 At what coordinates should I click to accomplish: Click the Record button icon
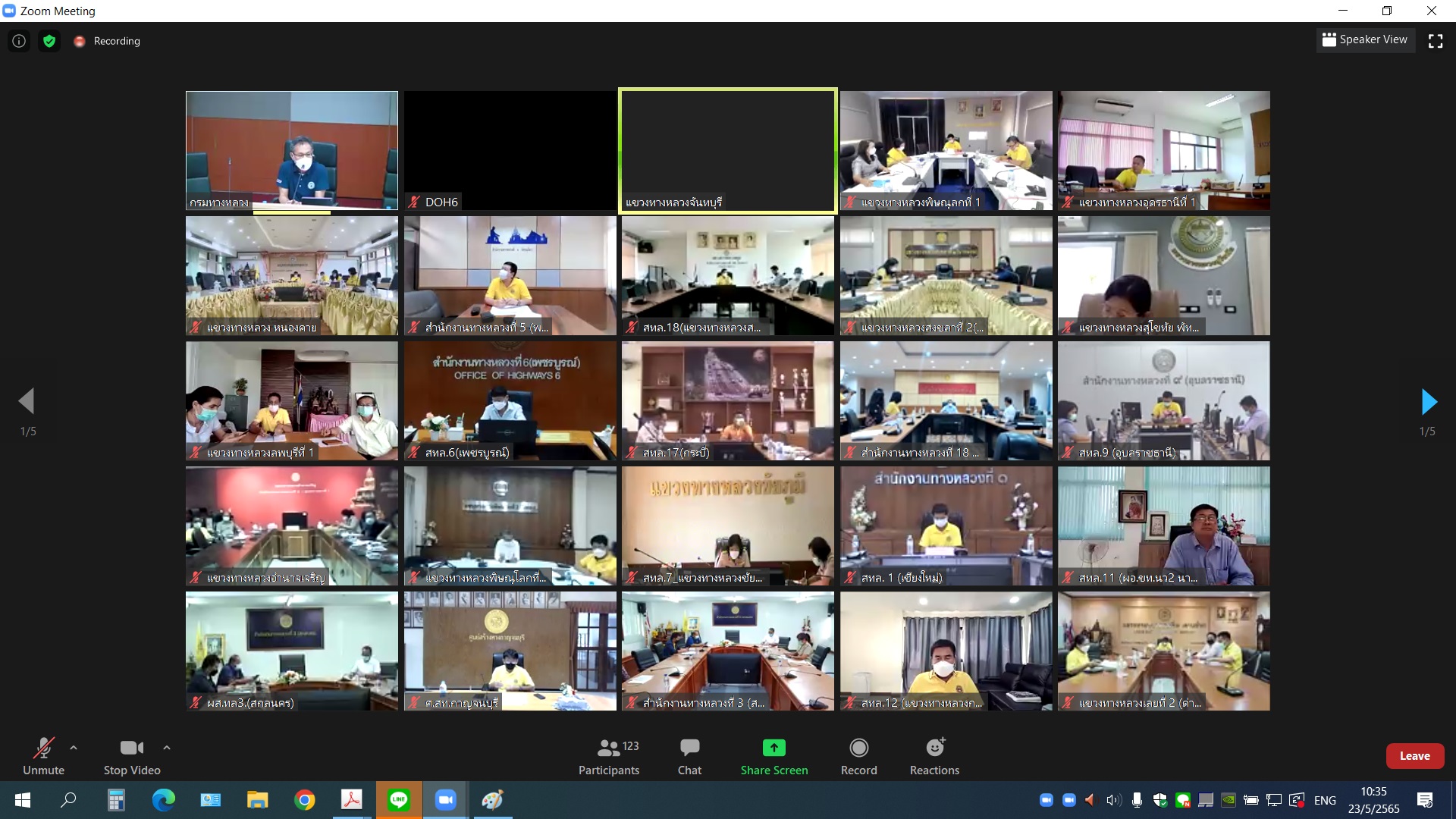coord(858,748)
